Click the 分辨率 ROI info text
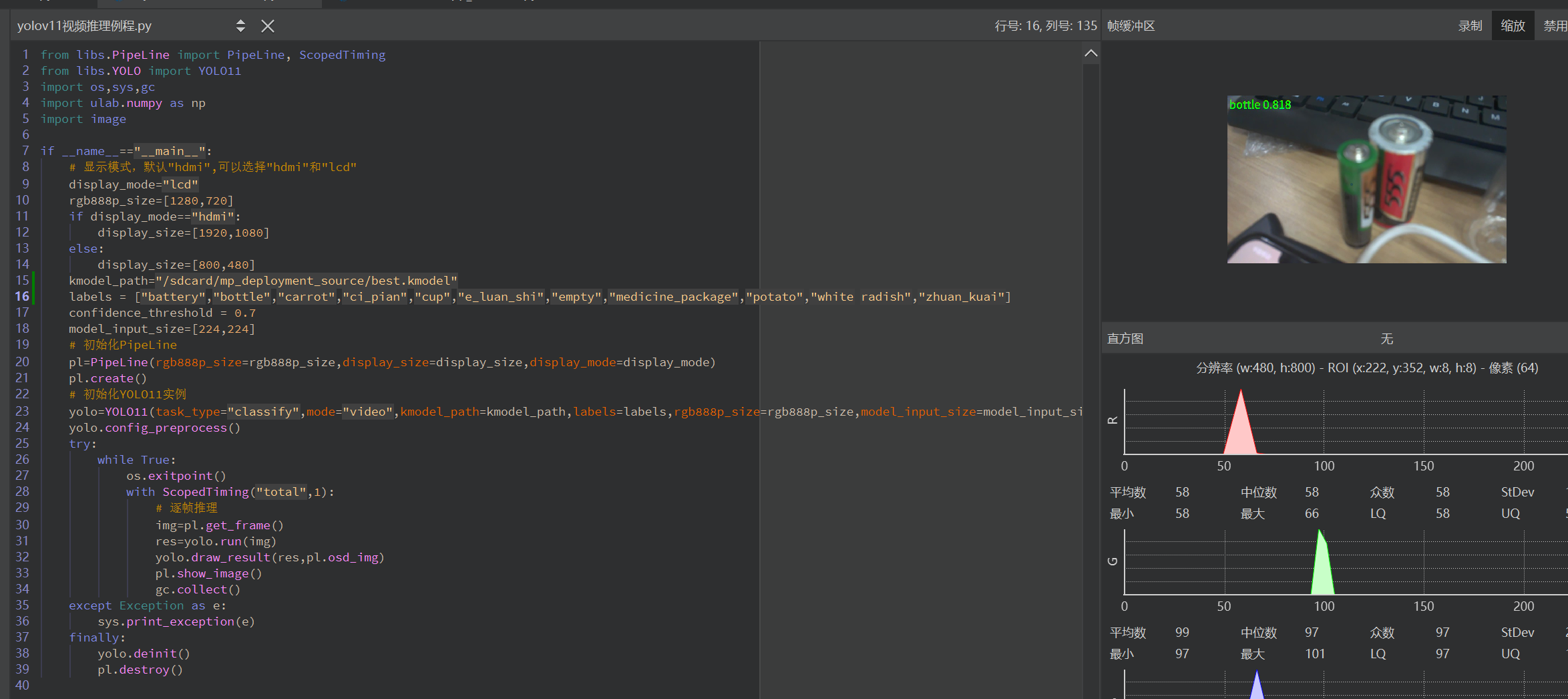Screen dimensions: 1568x699 (1366, 368)
